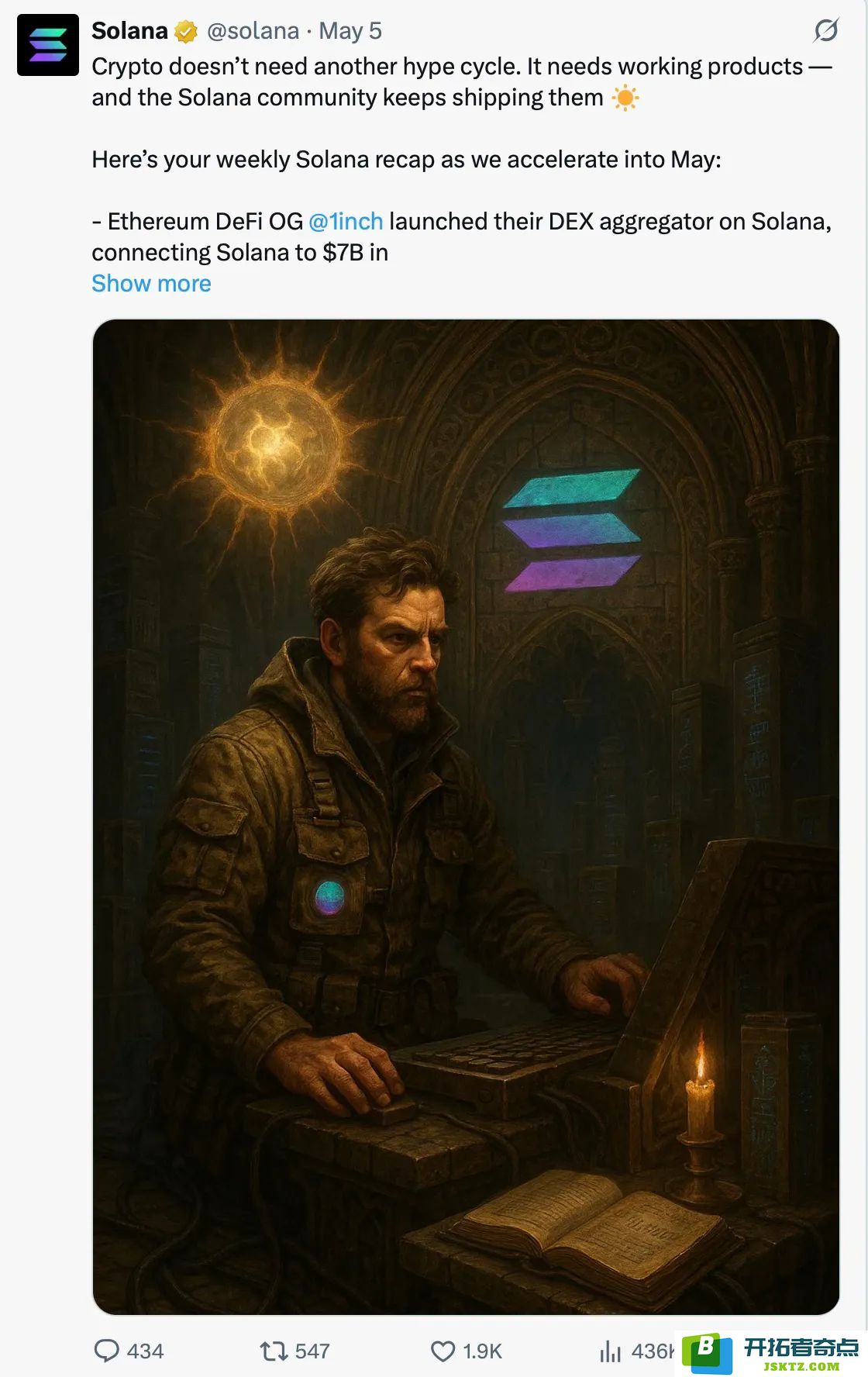View analytics via the bar chart icon

tap(611, 1351)
